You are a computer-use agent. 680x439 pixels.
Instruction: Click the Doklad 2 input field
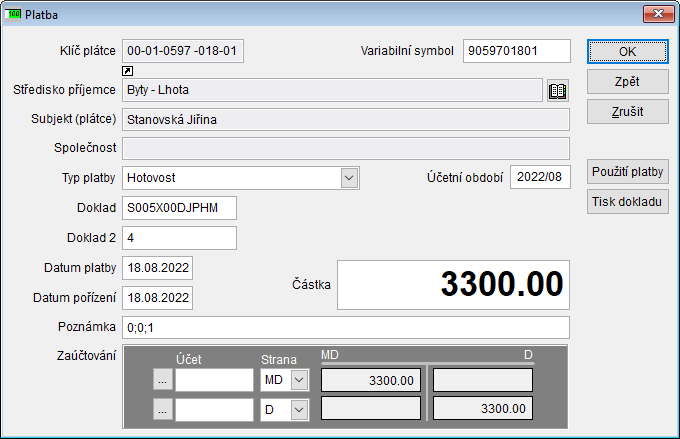click(x=179, y=238)
